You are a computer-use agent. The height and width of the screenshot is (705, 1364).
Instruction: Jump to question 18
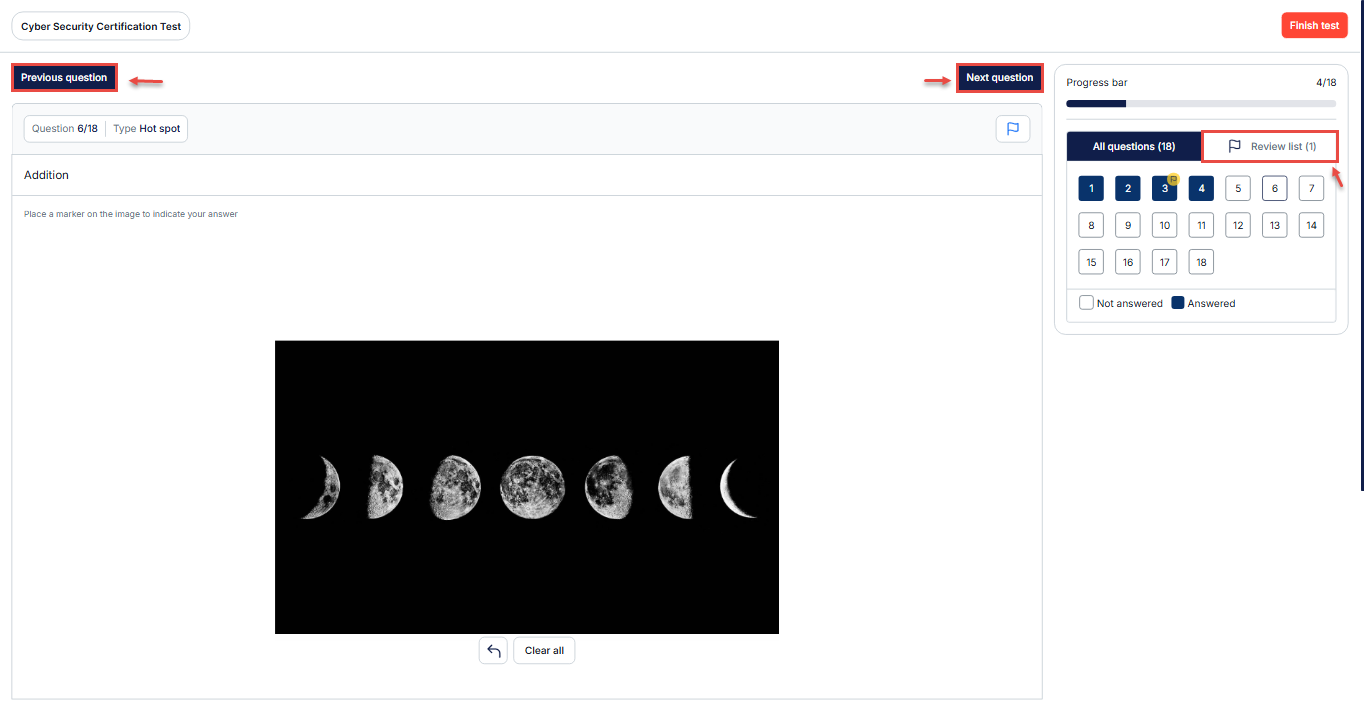click(x=1201, y=262)
